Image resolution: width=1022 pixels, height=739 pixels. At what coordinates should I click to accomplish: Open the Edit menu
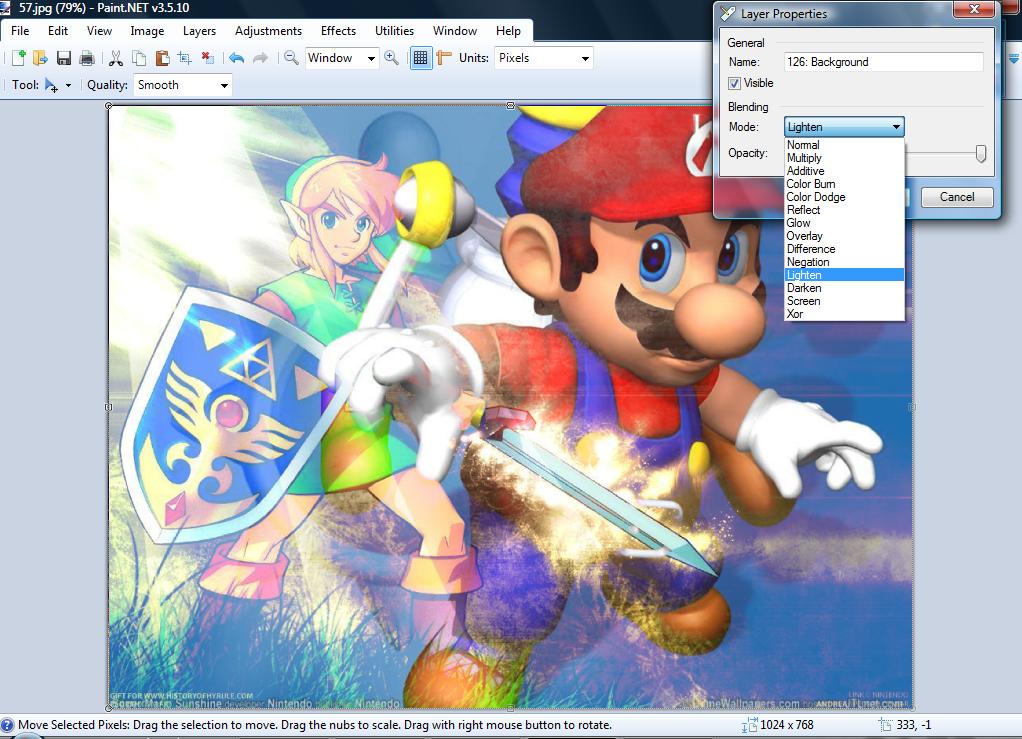(58, 31)
